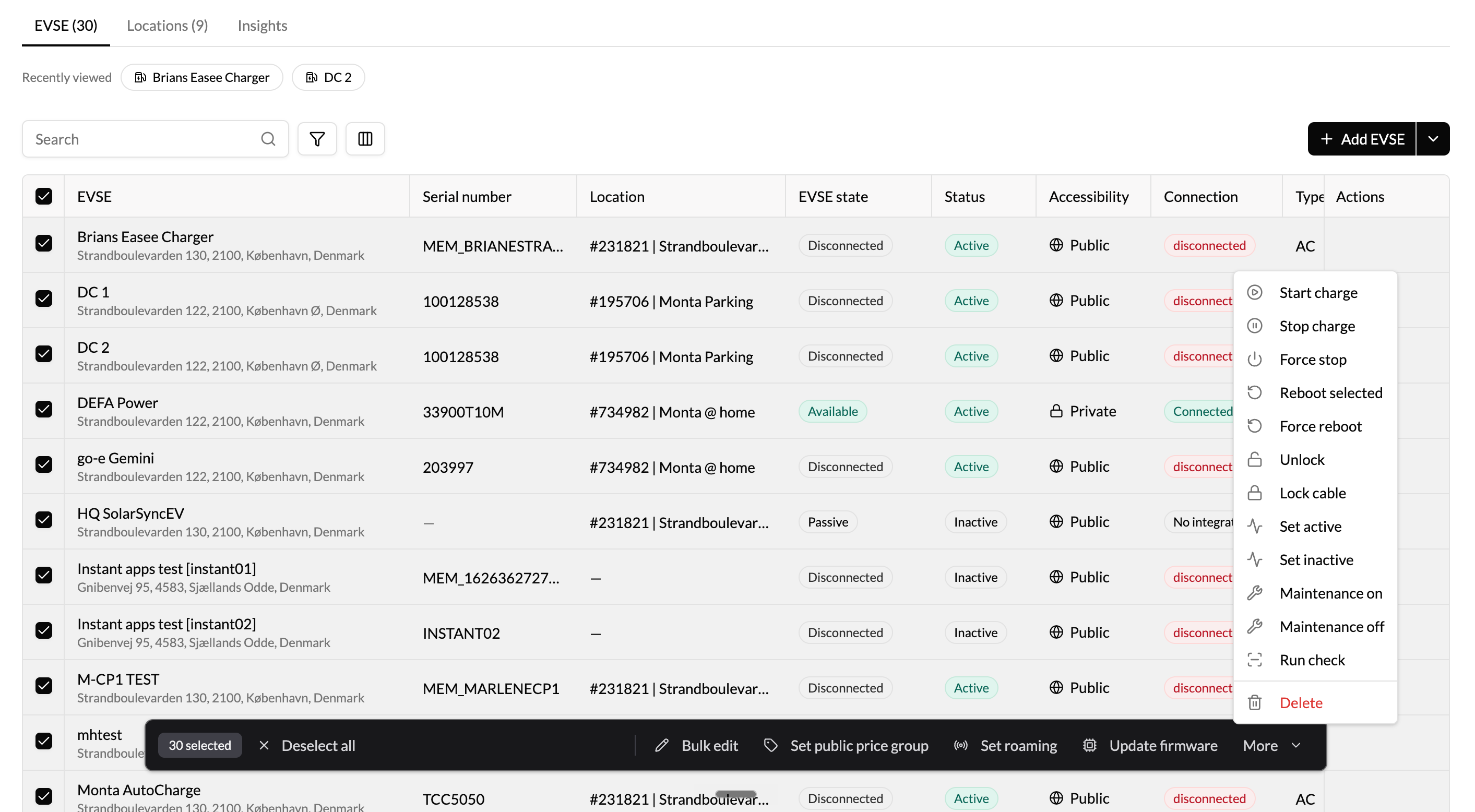The image size is (1475, 812).
Task: Uncheck the select-all header checkbox
Action: [x=43, y=196]
